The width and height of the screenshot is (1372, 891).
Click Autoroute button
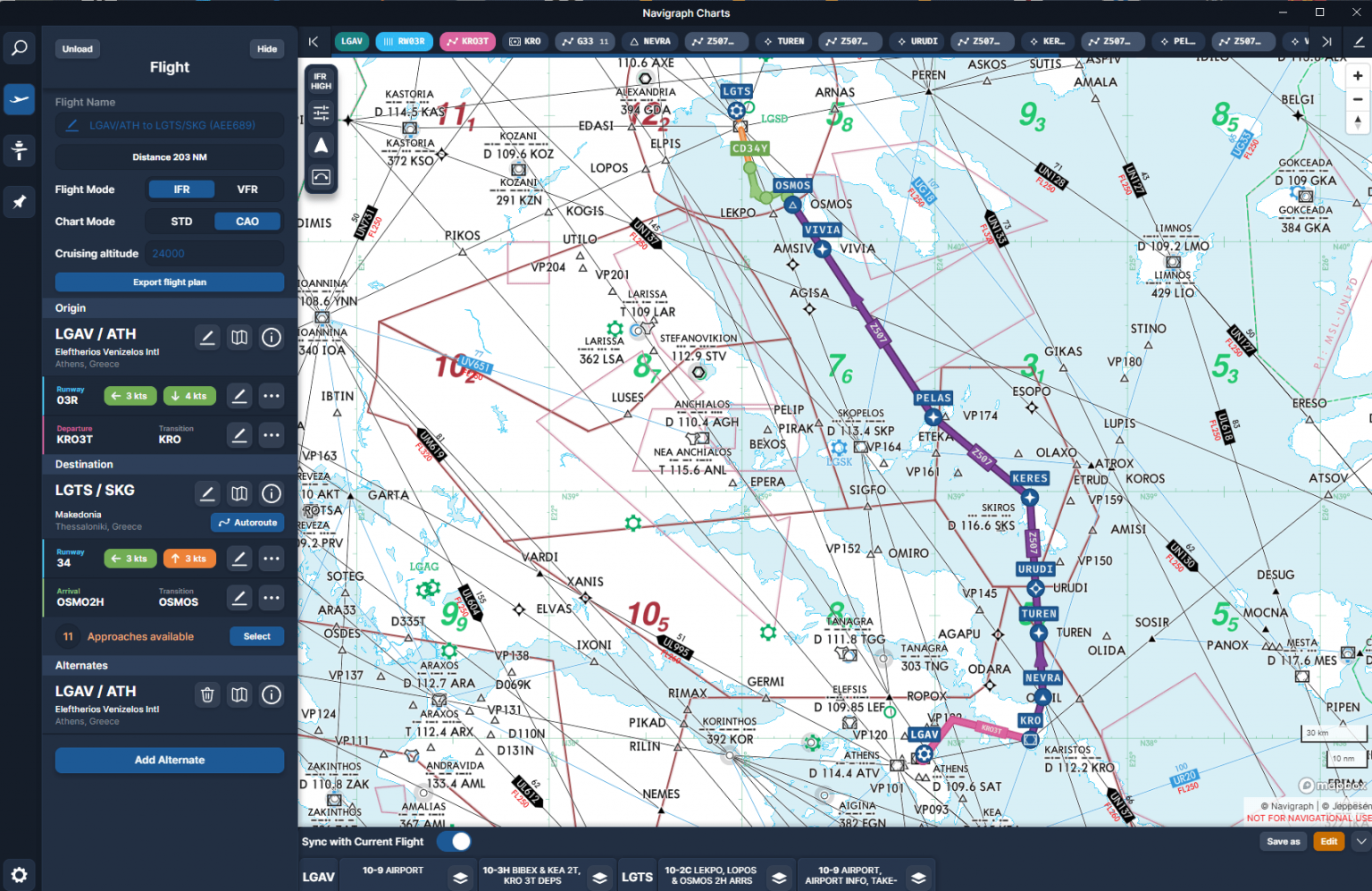point(247,523)
